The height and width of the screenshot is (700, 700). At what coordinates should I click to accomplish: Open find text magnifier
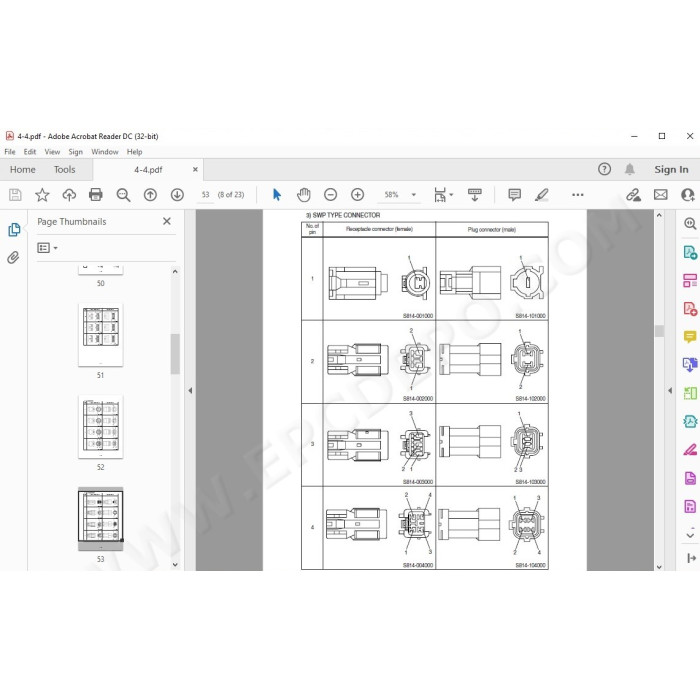(123, 195)
